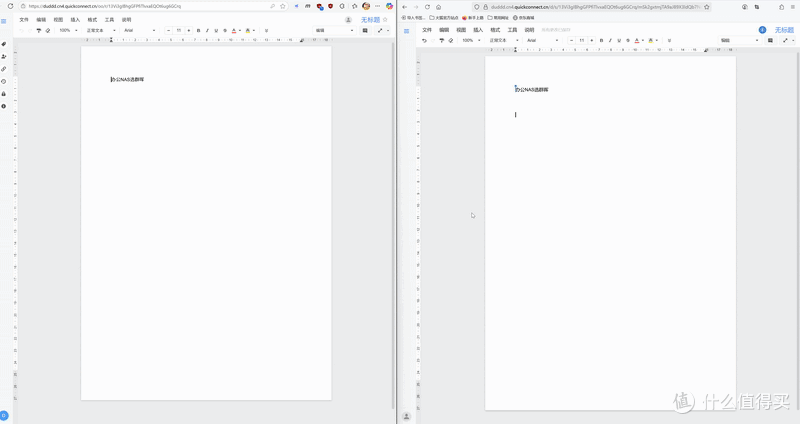Toggle italic in the right window toolbar
Image resolution: width=800 pixels, height=424 pixels.
point(610,40)
